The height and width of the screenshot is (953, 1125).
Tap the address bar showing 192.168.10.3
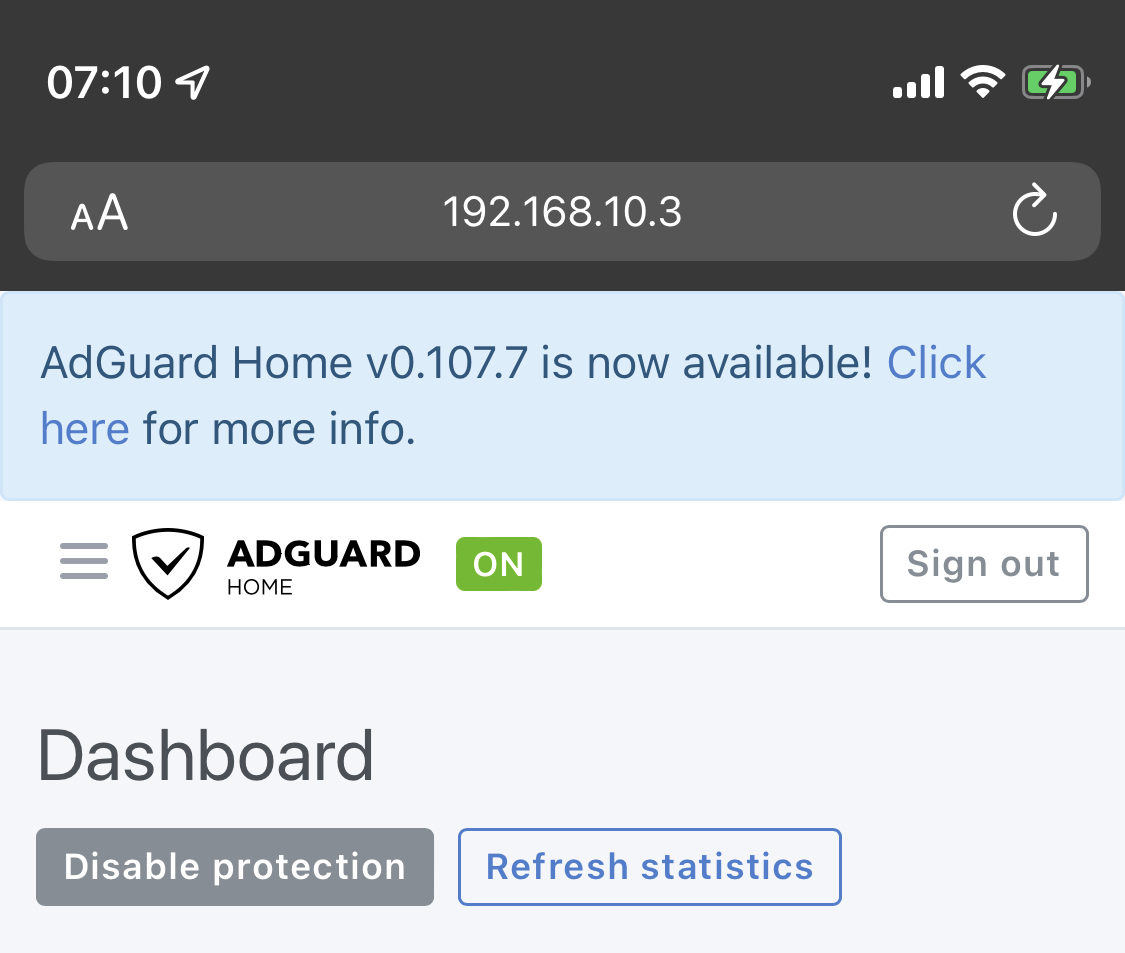(x=562, y=212)
